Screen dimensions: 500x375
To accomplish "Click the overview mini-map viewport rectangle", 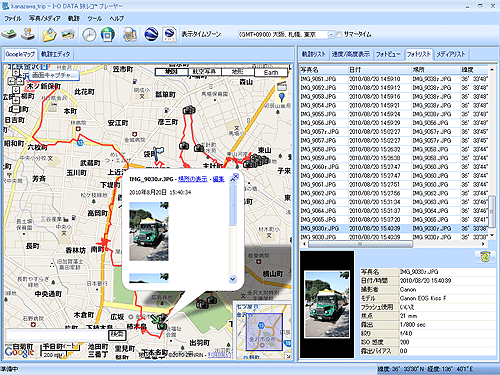I will 264,332.
